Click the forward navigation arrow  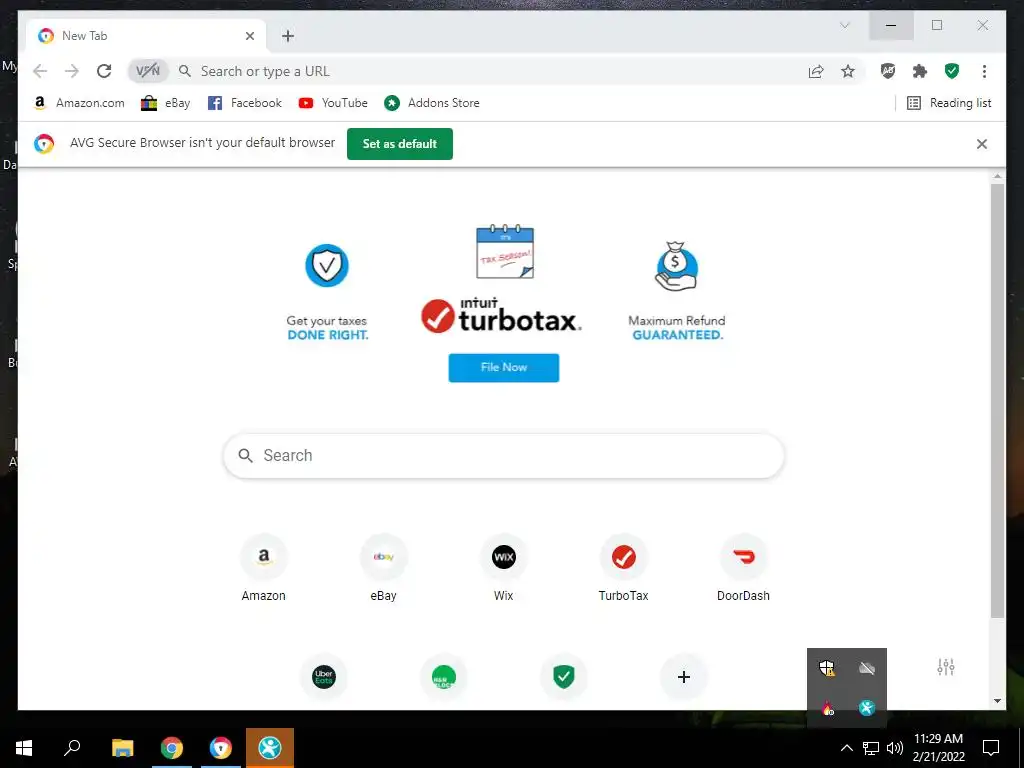72,71
